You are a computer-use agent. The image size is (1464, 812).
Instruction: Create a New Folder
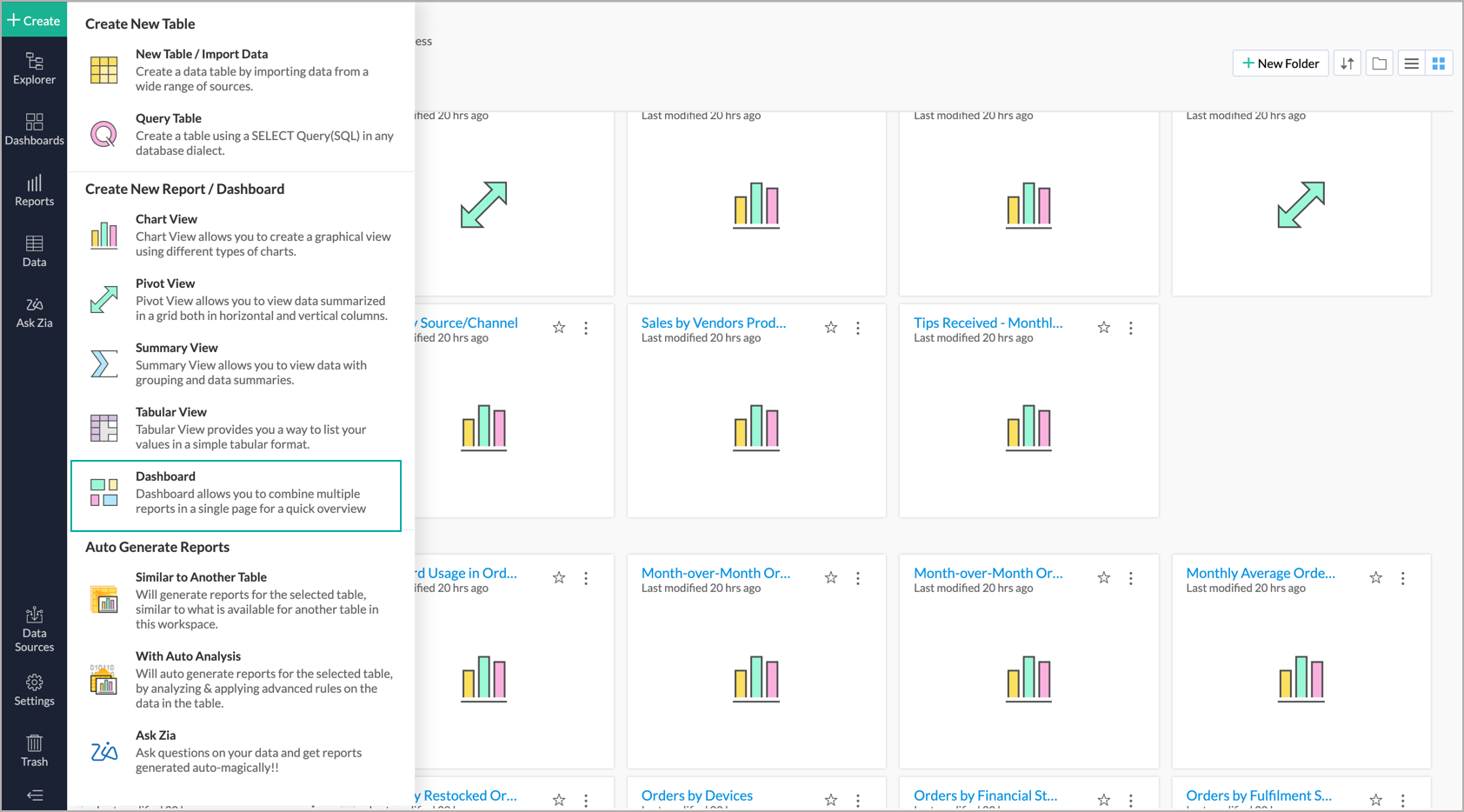tap(1280, 63)
